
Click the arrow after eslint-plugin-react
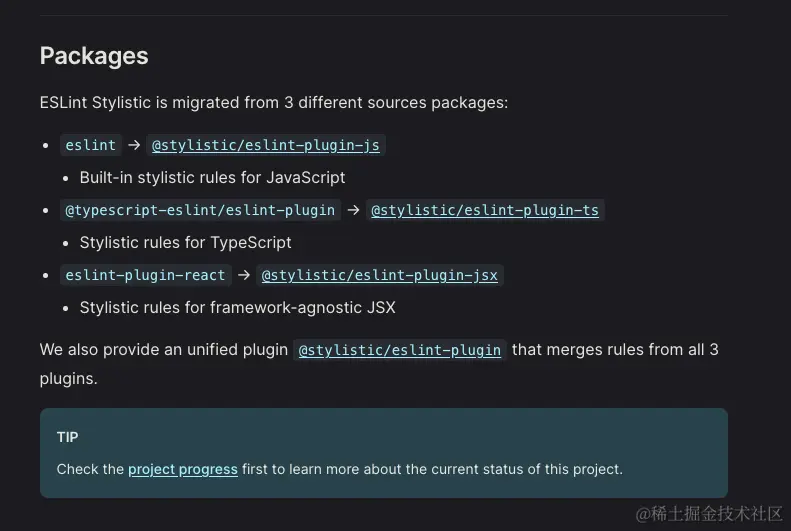244,275
